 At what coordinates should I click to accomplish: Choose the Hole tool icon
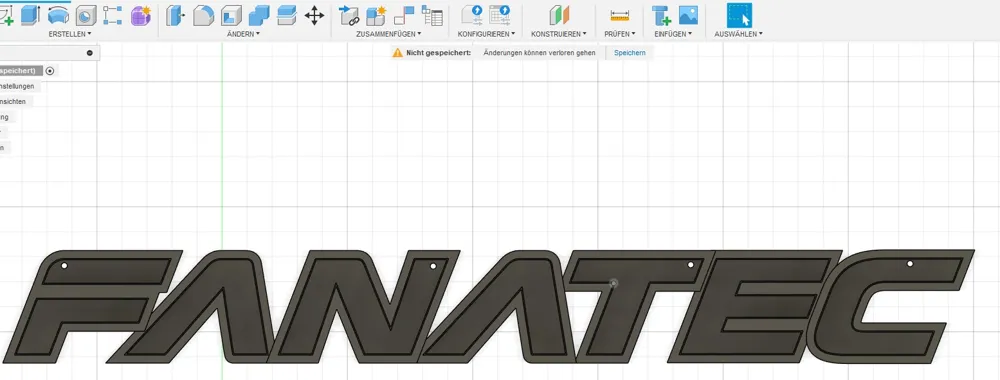[x=85, y=15]
